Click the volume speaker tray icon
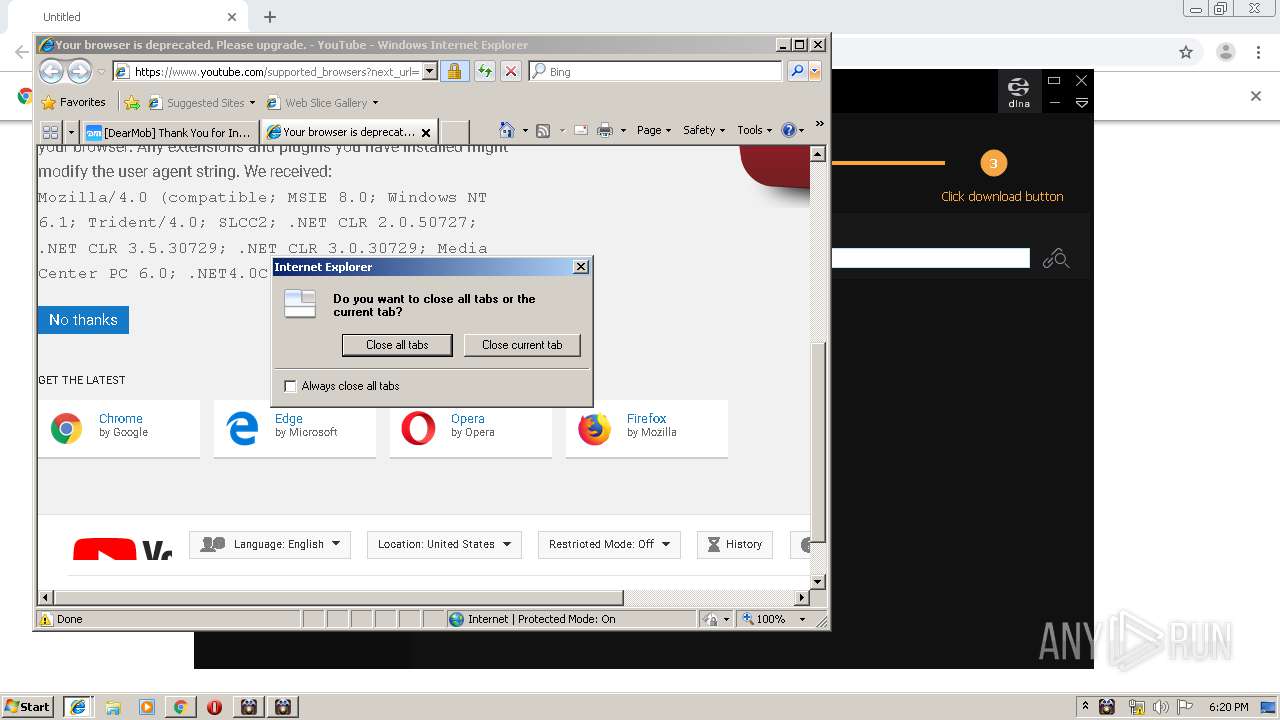The image size is (1280, 720). [x=1160, y=707]
